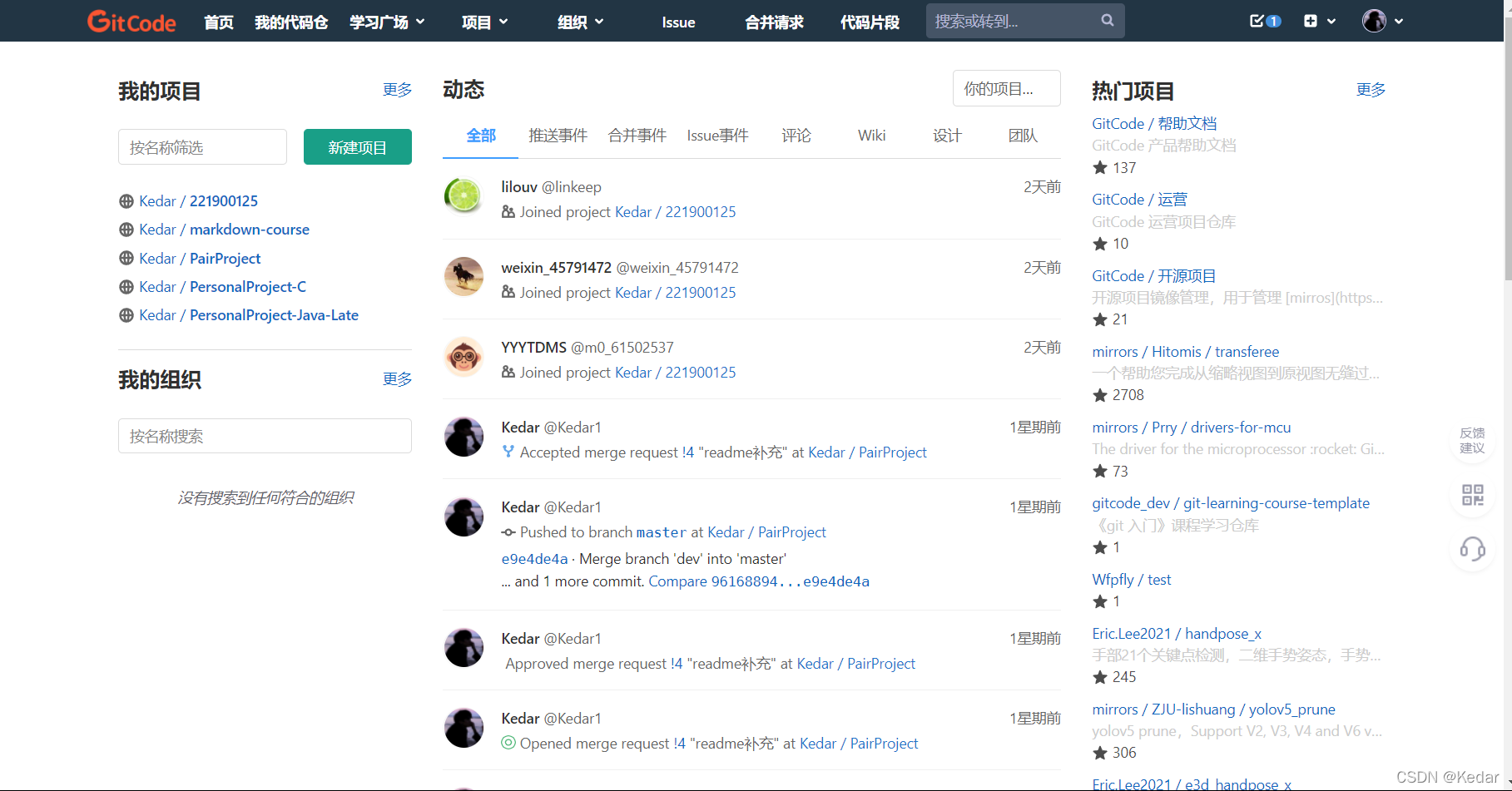Select the 推送事件 tab
This screenshot has width=1512, height=791.
558,136
